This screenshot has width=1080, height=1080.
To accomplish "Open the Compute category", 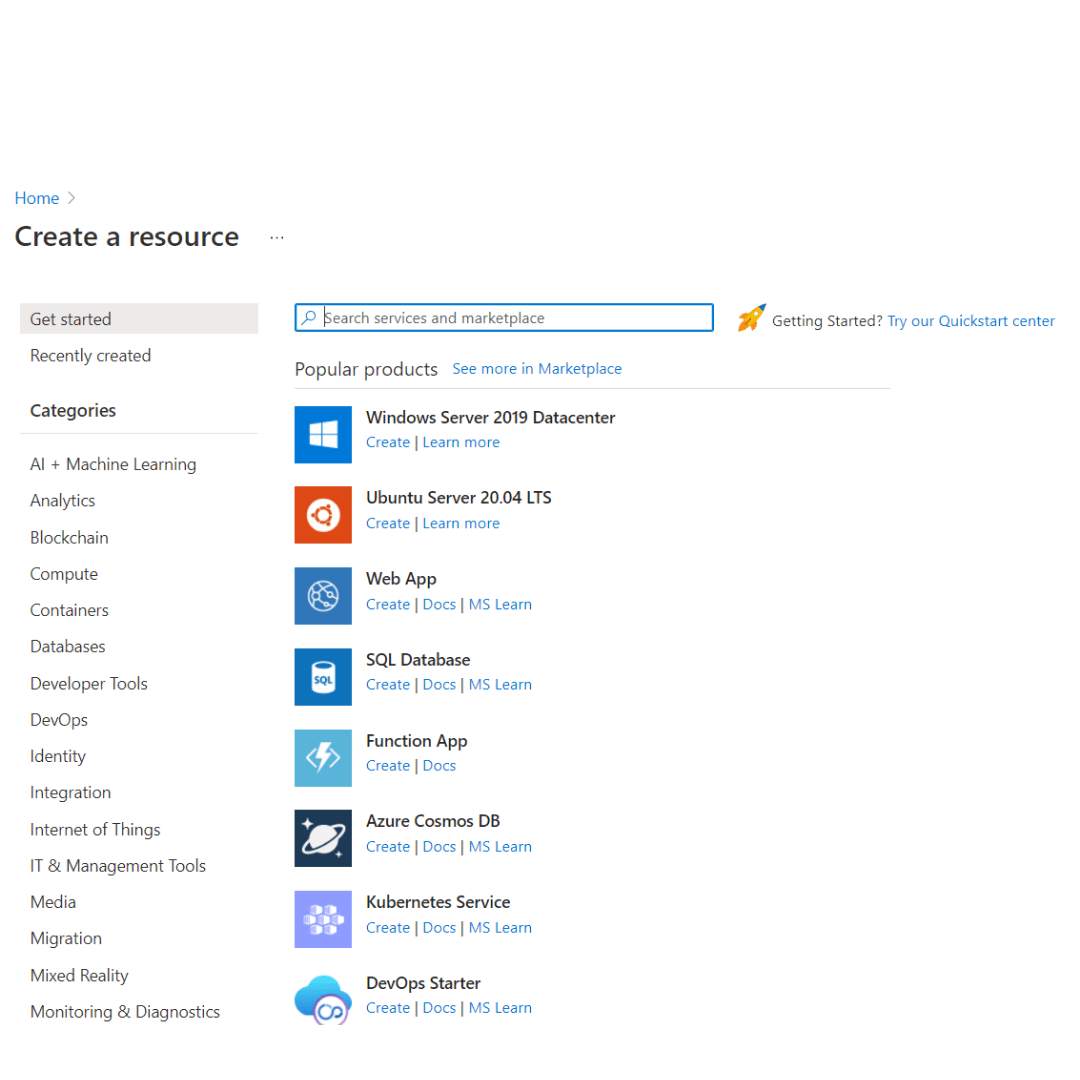I will [x=64, y=574].
